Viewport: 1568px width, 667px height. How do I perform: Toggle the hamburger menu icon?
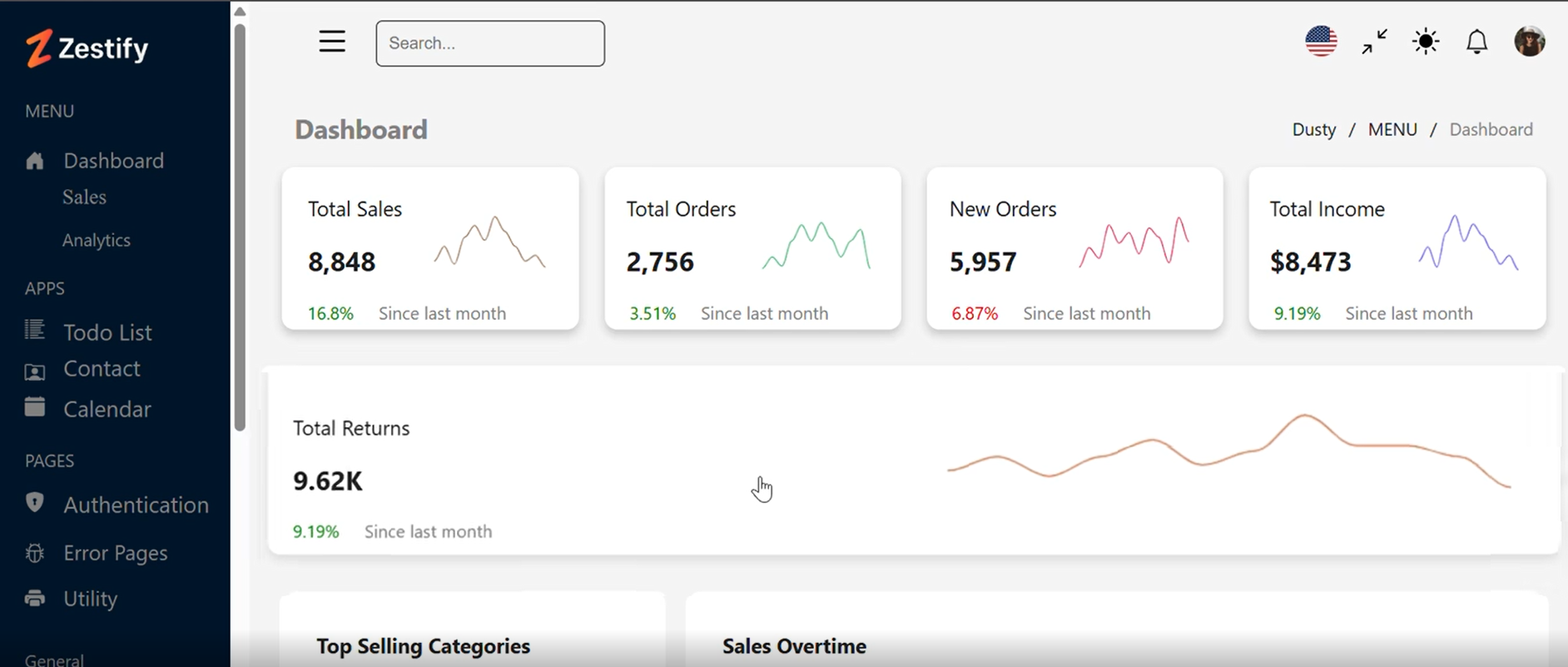point(332,42)
